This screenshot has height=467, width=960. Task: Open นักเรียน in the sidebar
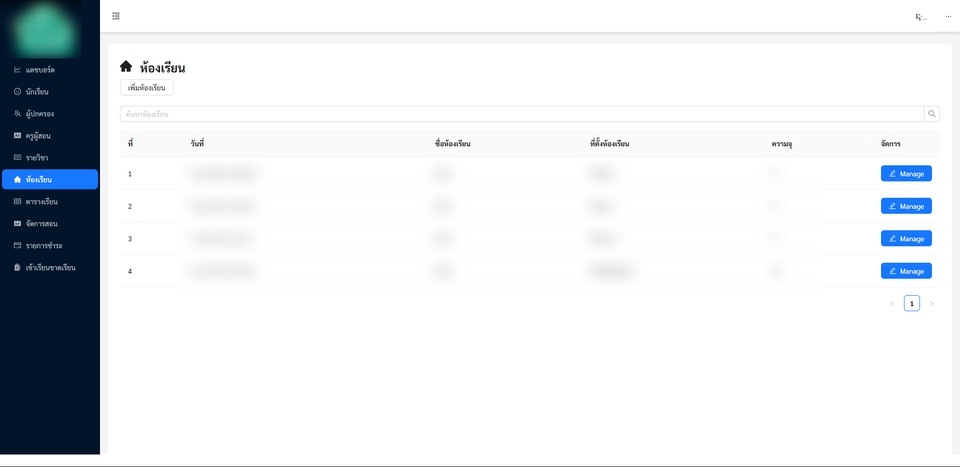tap(50, 92)
